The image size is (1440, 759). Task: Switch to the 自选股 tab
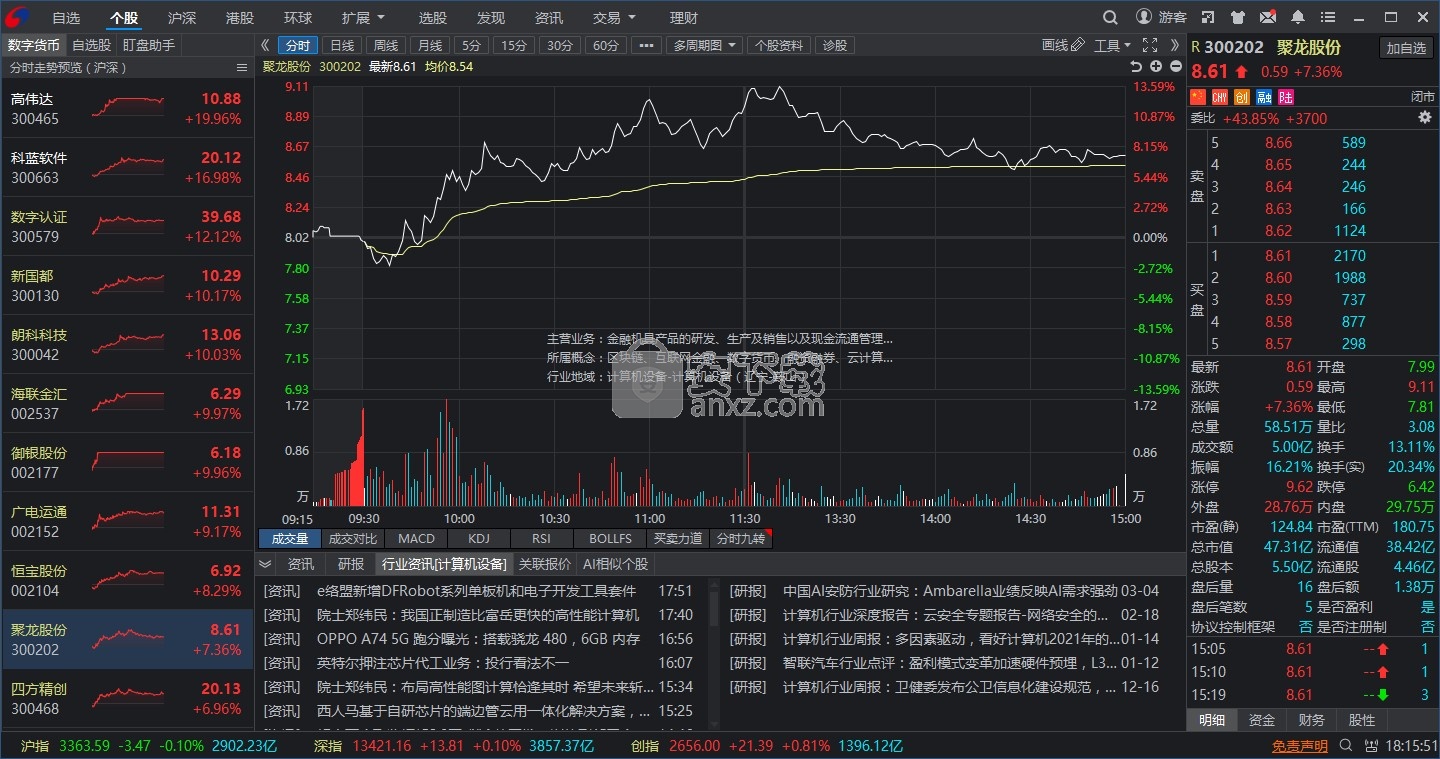91,45
